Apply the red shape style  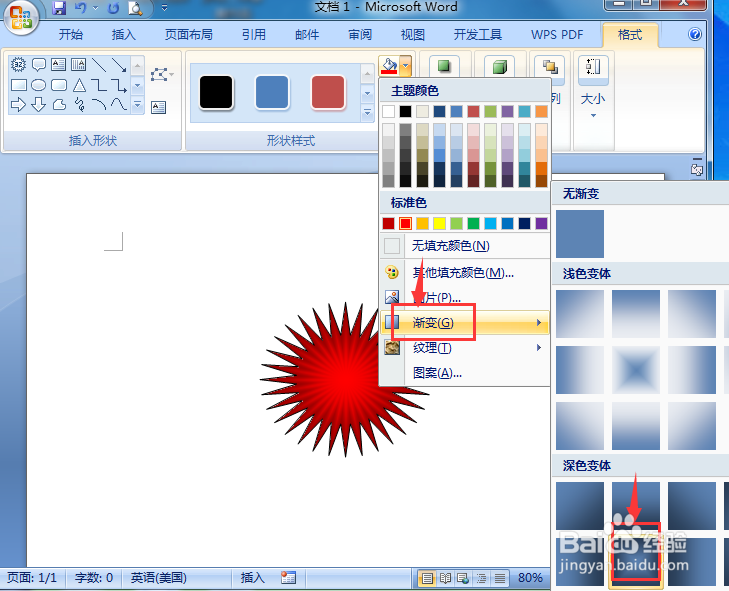point(328,92)
